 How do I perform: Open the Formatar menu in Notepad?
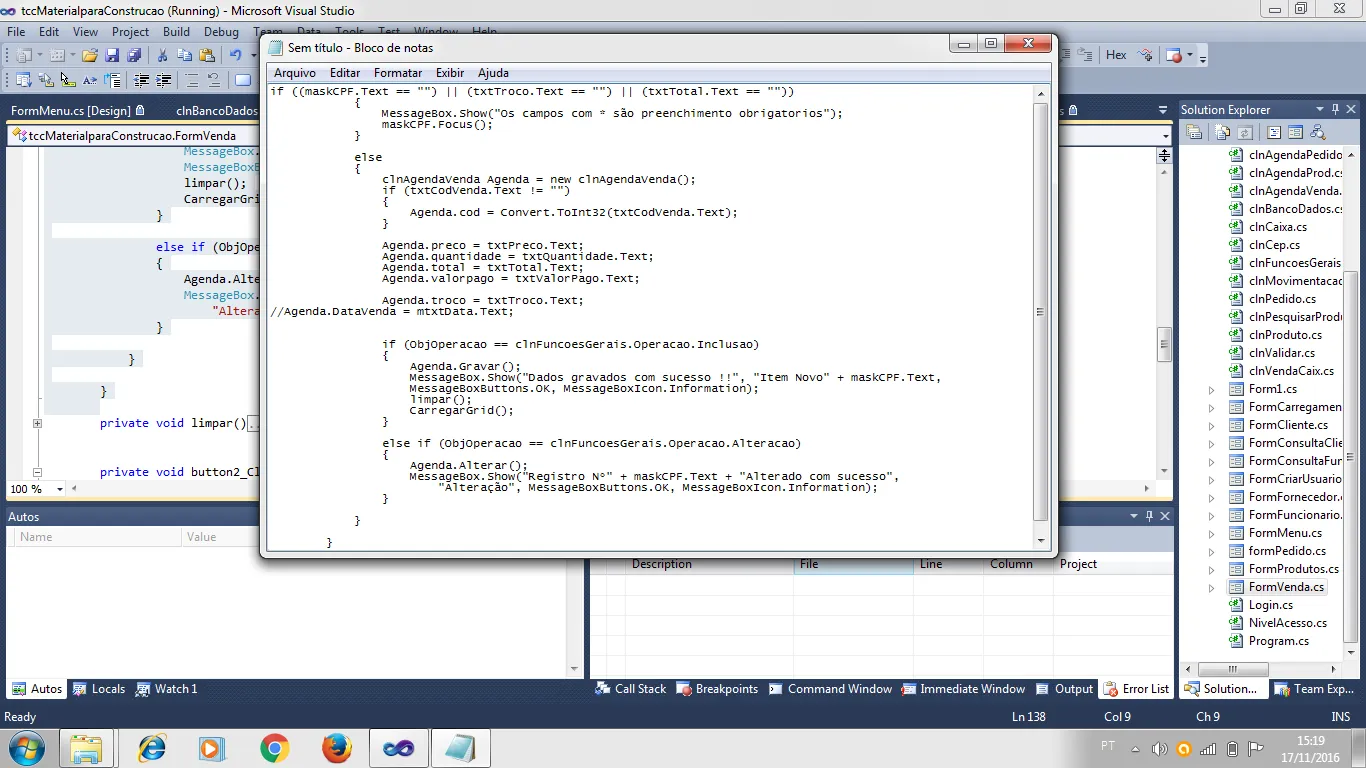pyautogui.click(x=398, y=73)
